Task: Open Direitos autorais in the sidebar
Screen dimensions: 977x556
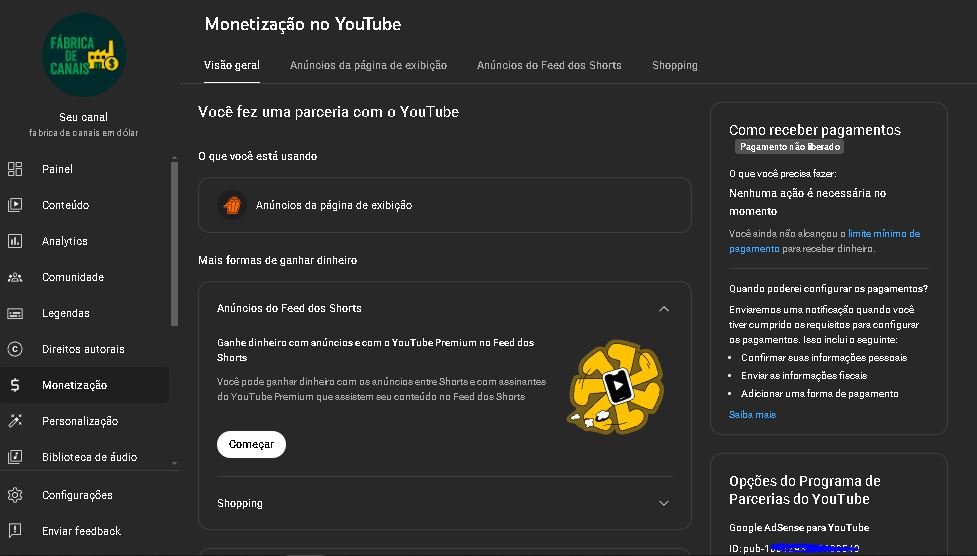Action: (x=85, y=349)
